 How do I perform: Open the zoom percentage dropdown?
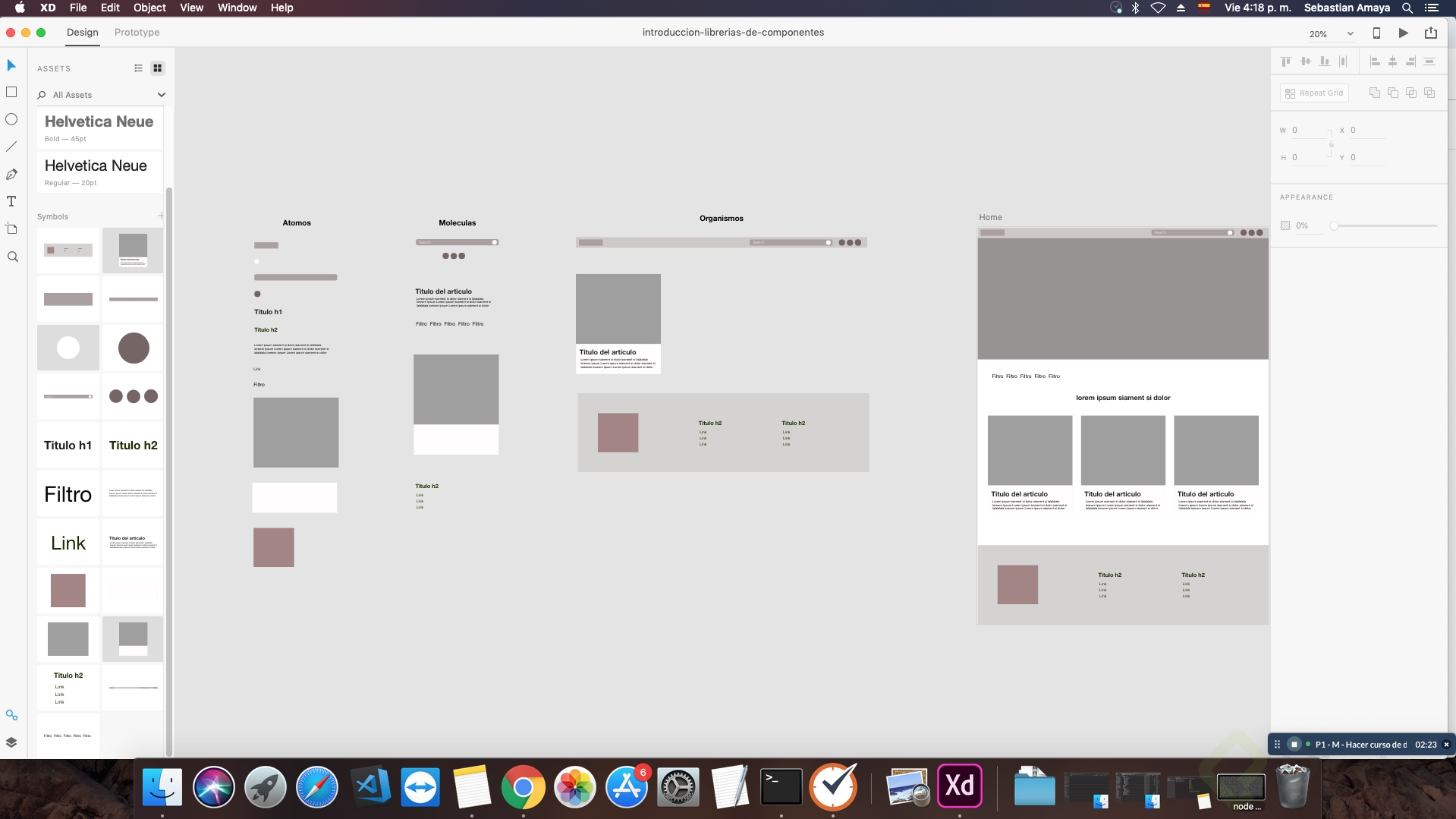click(x=1351, y=33)
